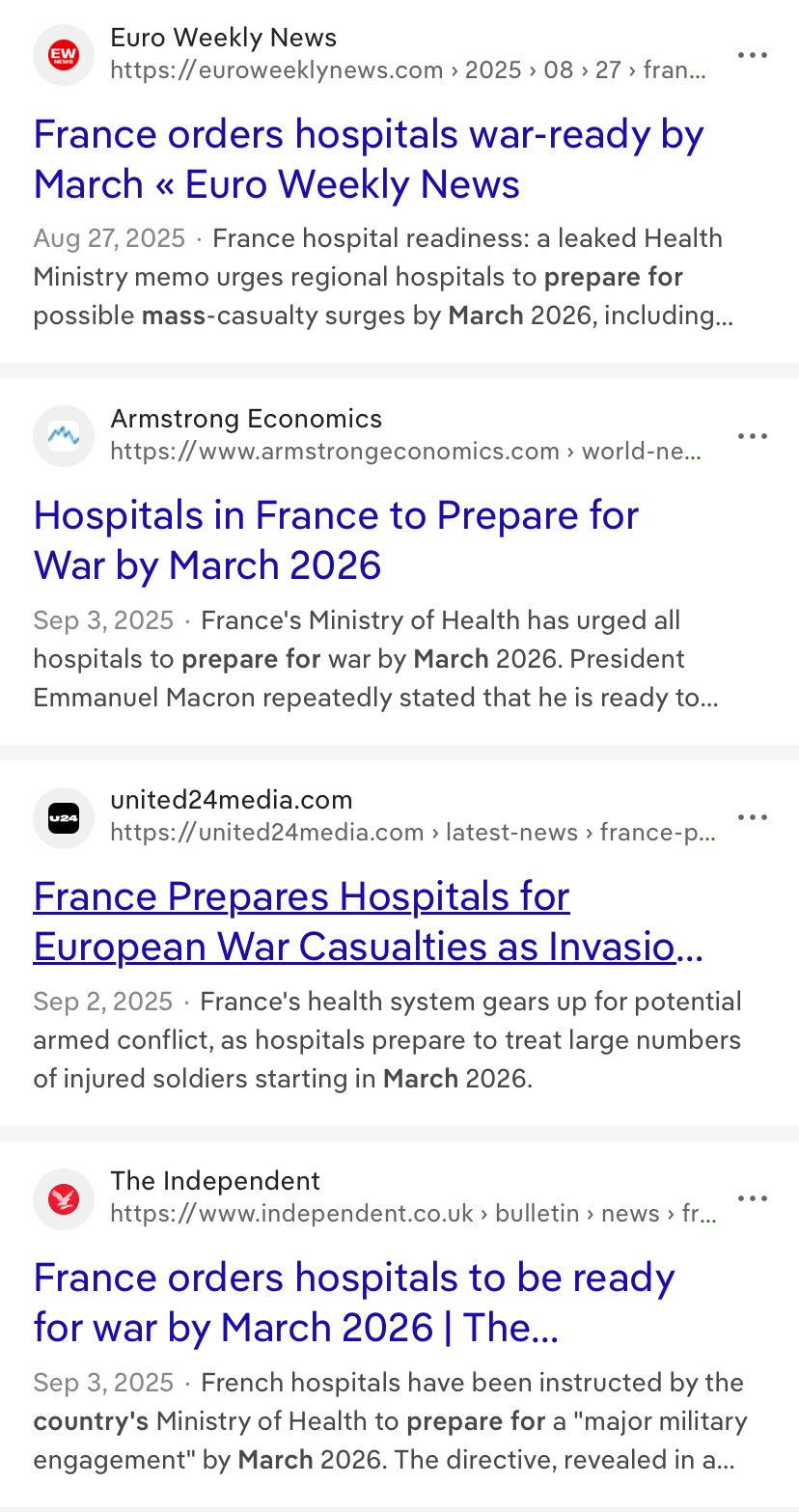Open three-dot menu for united24media result
This screenshot has height=1512, width=799.
[752, 817]
